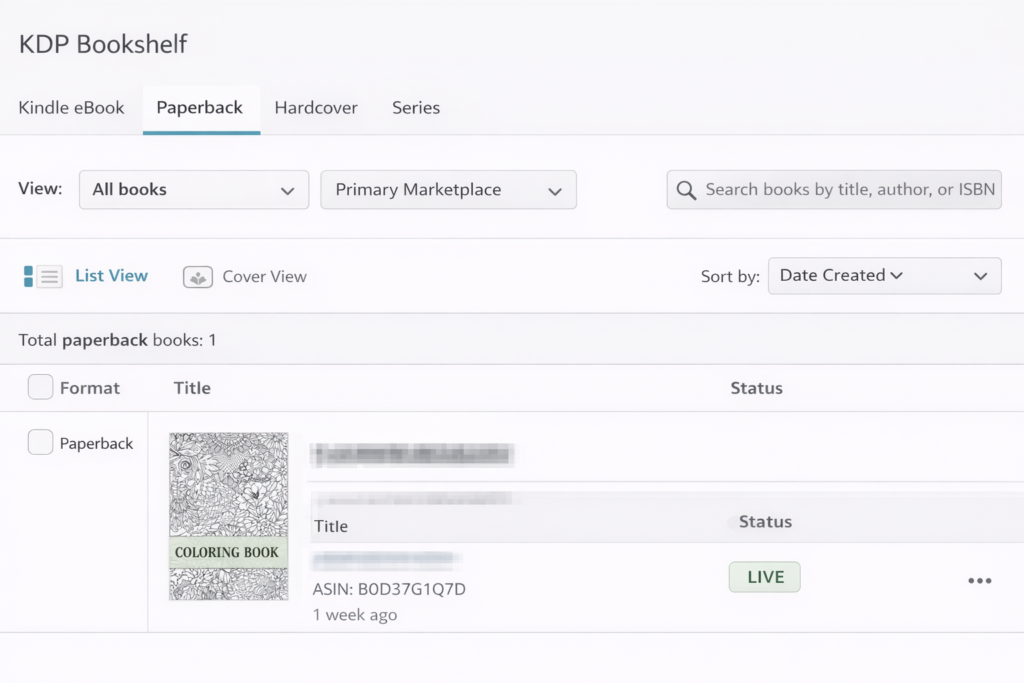Click the green LIVE status badge
This screenshot has width=1024, height=683.
764,577
